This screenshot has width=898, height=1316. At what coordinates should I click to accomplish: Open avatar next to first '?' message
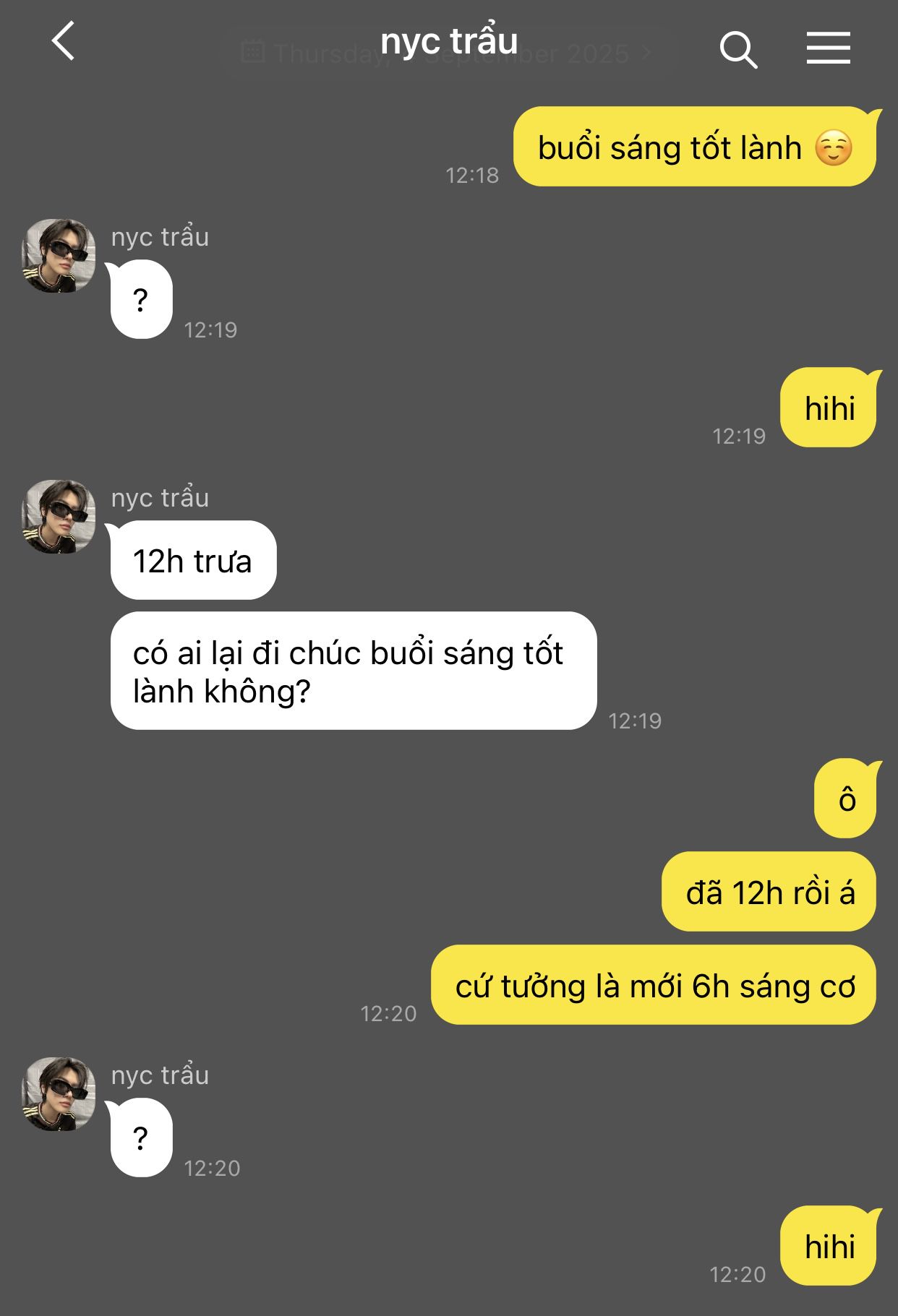pos(59,256)
